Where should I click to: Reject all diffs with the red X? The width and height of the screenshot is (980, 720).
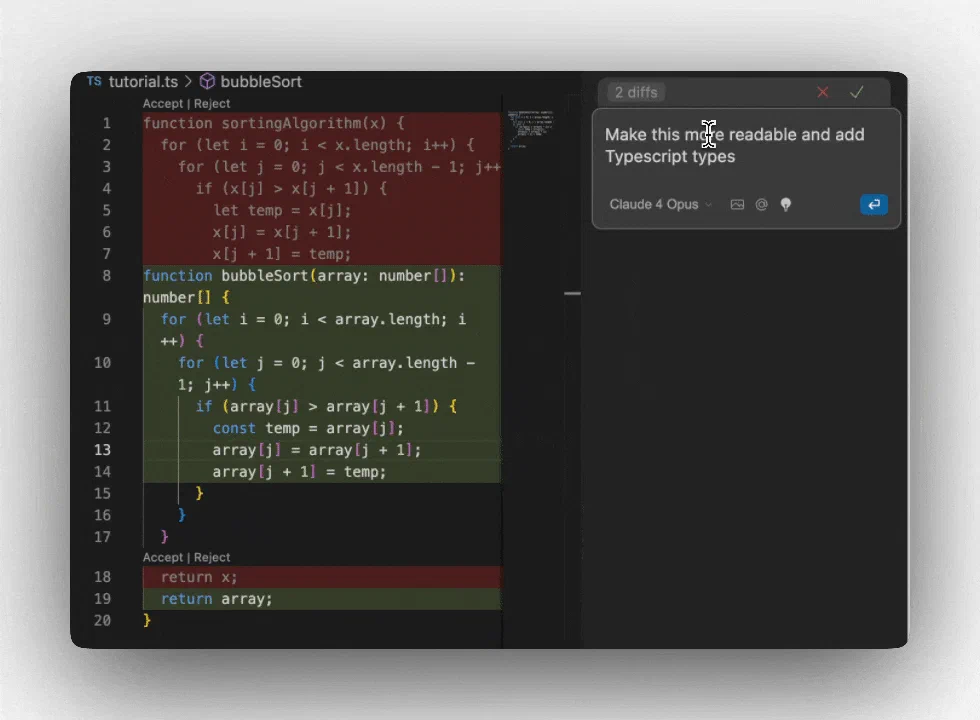[x=822, y=92]
